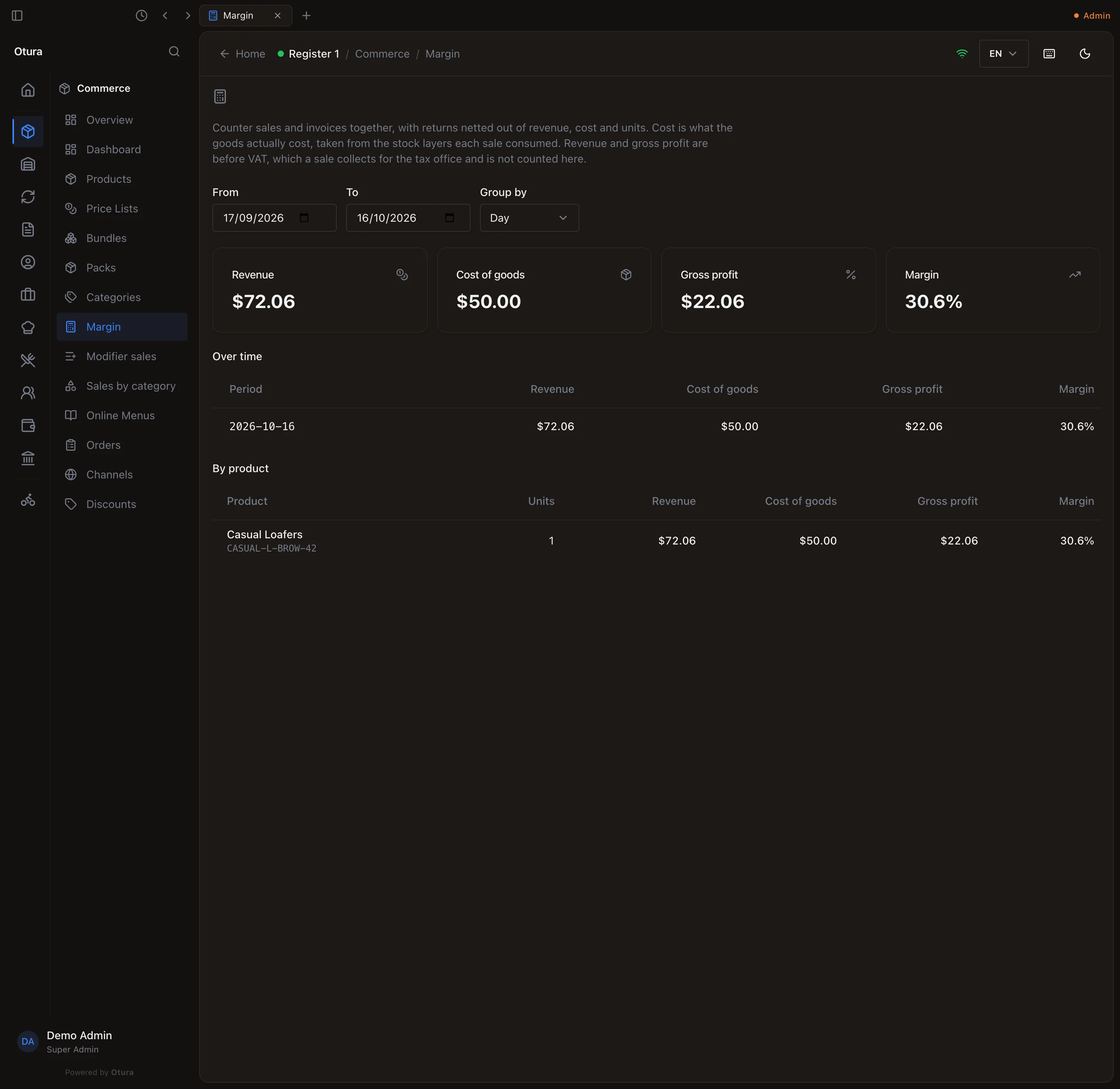1120x1089 pixels.
Task: Edit the From date field
Action: 274,218
